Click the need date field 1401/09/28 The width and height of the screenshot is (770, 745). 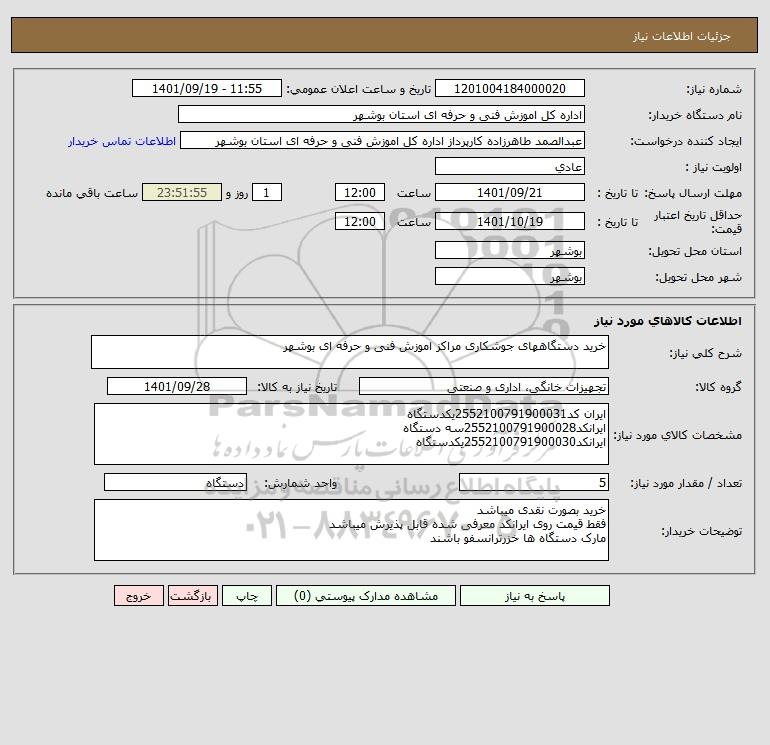point(177,386)
